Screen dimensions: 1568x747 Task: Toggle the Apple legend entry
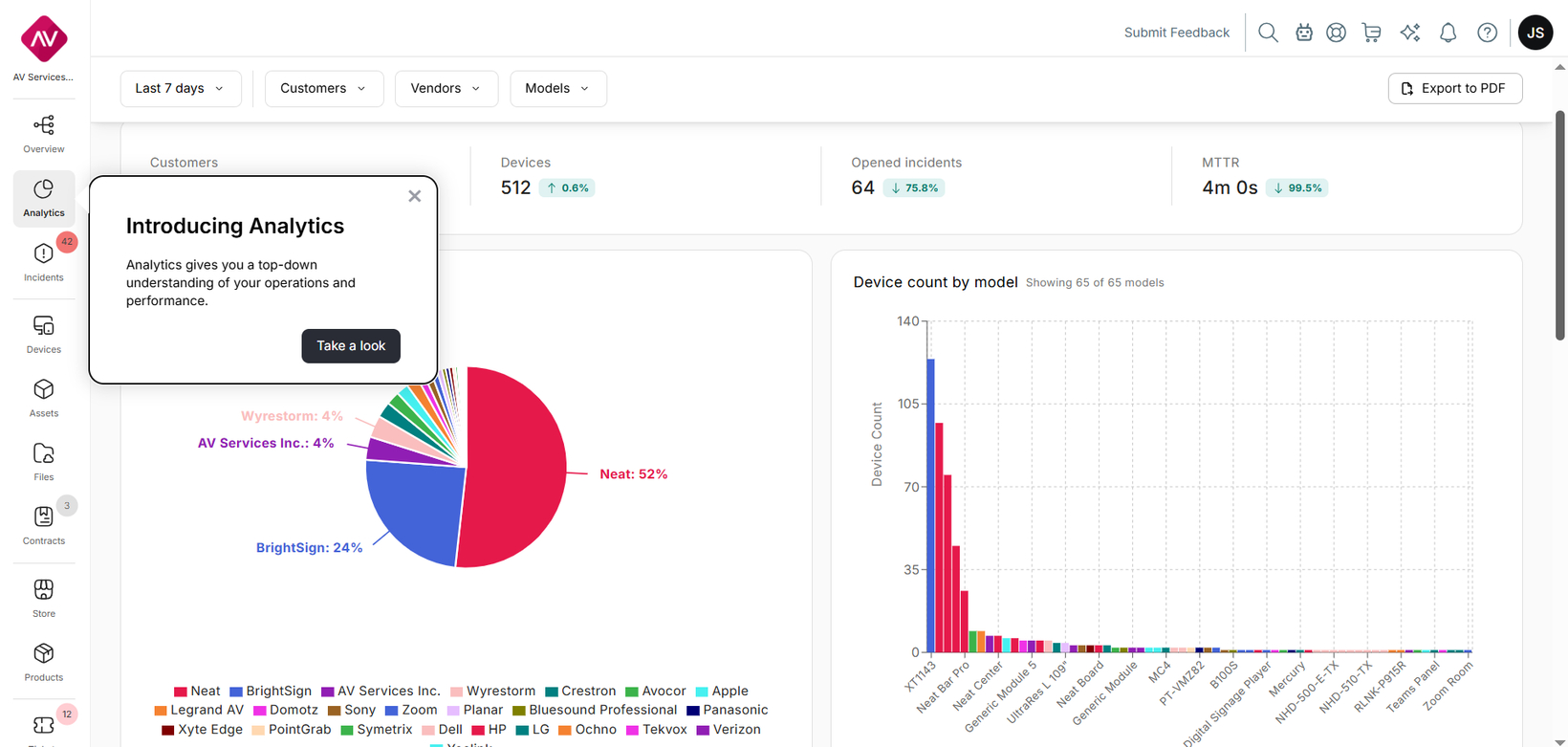pyautogui.click(x=722, y=692)
